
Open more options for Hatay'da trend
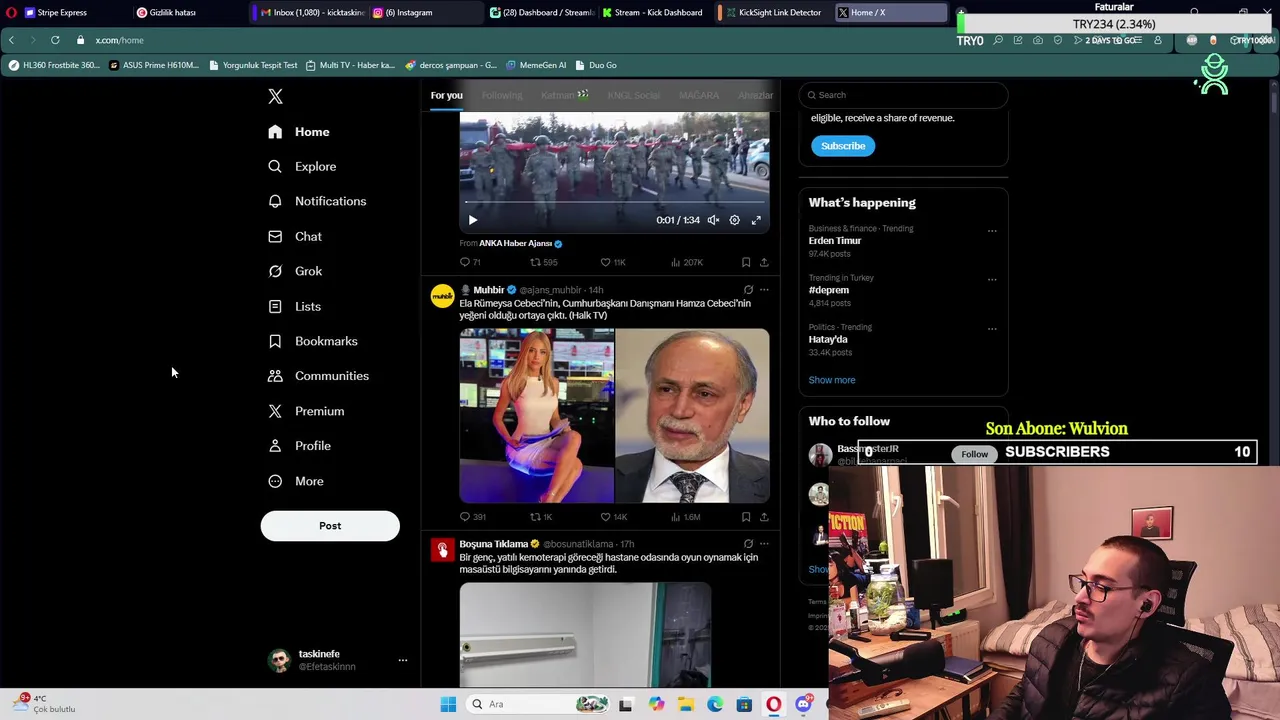992,329
